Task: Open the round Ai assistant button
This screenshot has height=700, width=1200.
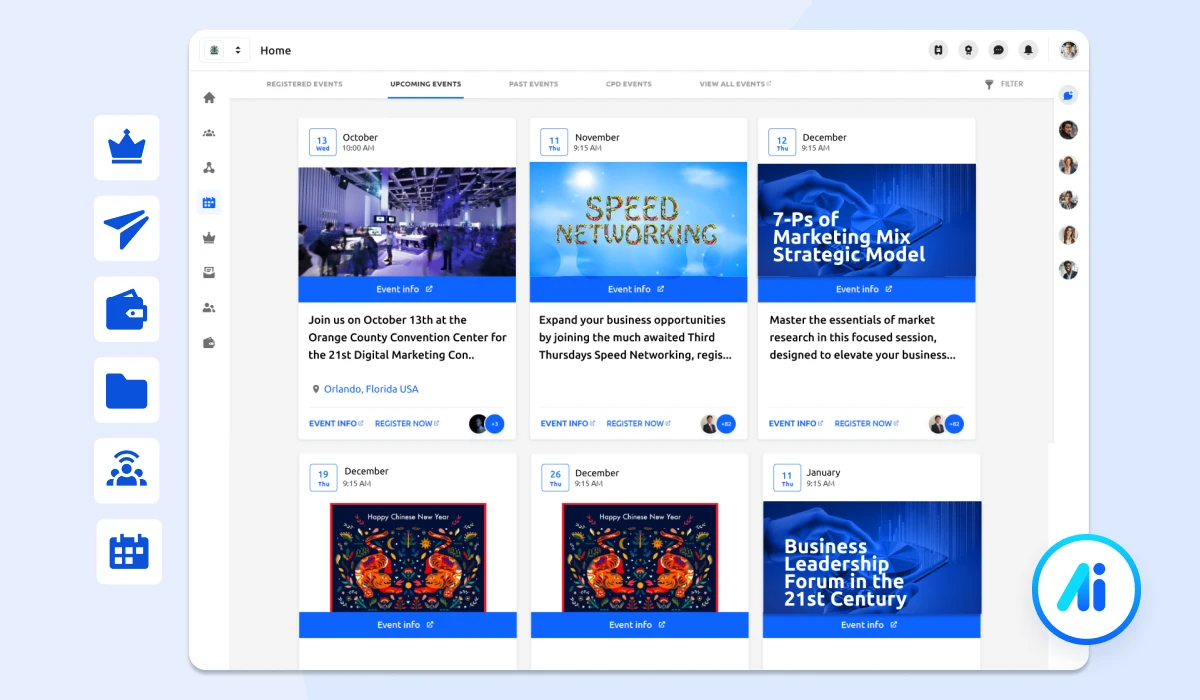Action: 1086,589
